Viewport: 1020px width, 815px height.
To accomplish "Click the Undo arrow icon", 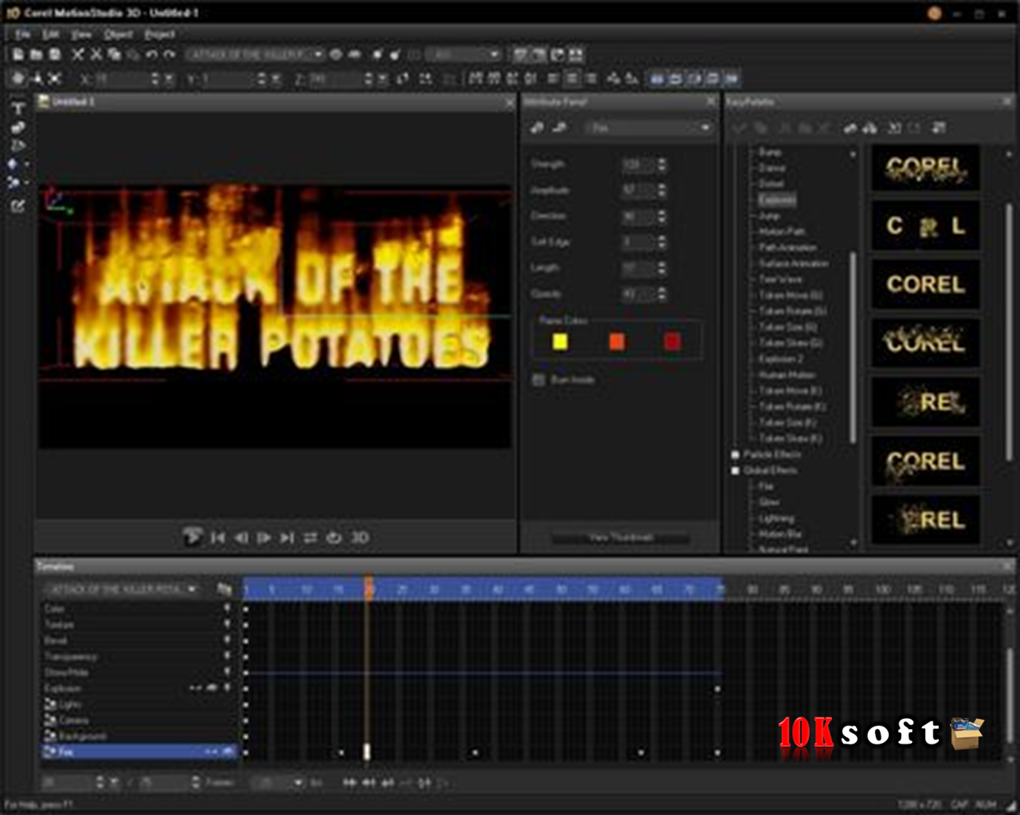I will (152, 55).
